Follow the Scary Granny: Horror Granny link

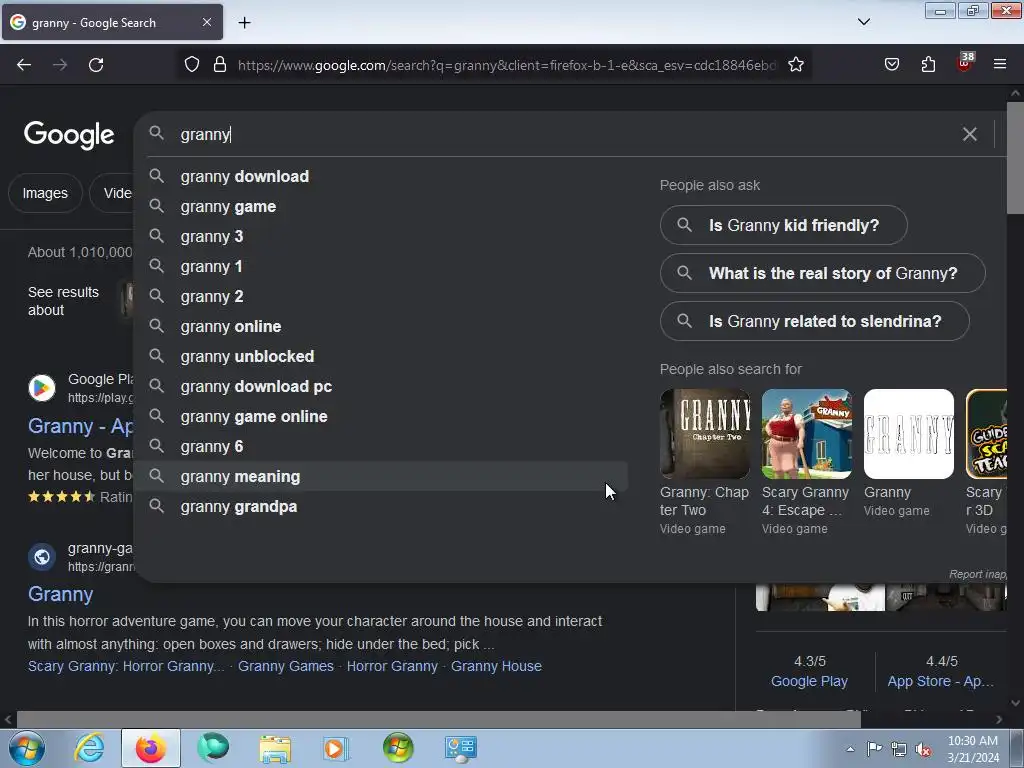[126, 666]
